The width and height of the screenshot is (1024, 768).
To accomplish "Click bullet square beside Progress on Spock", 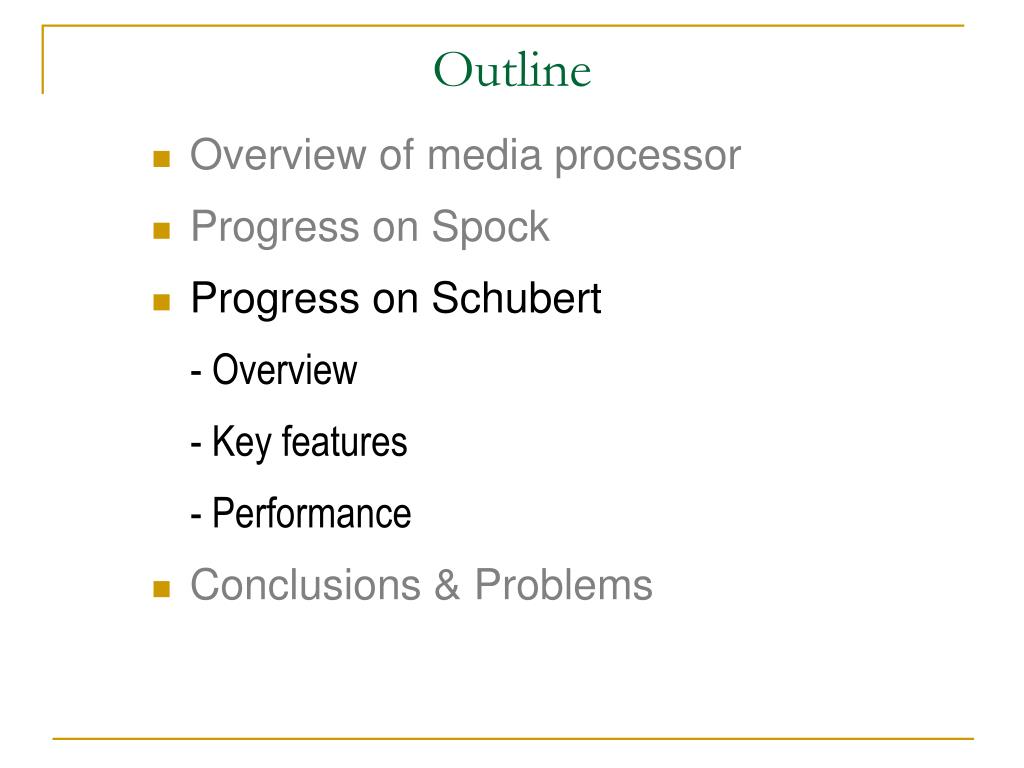I will click(161, 231).
